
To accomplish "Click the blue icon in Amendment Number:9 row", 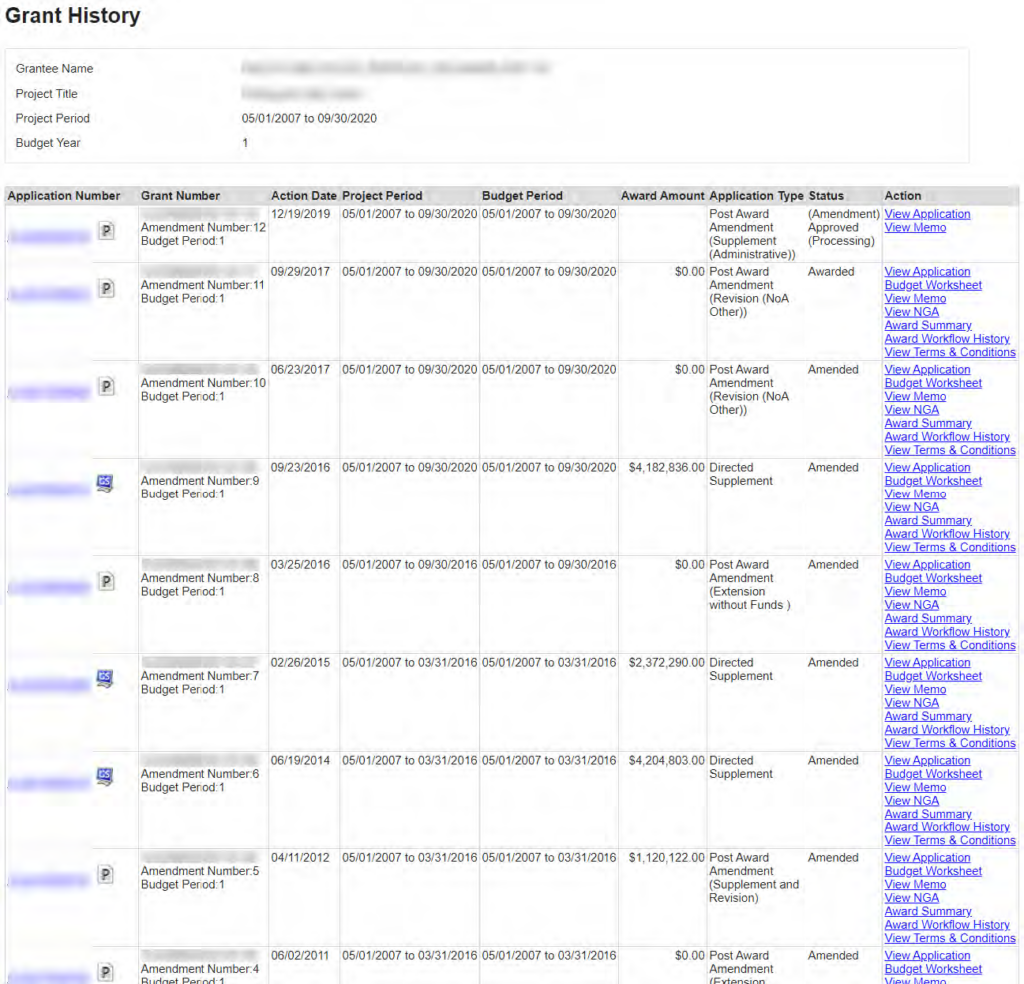I will (x=105, y=484).
